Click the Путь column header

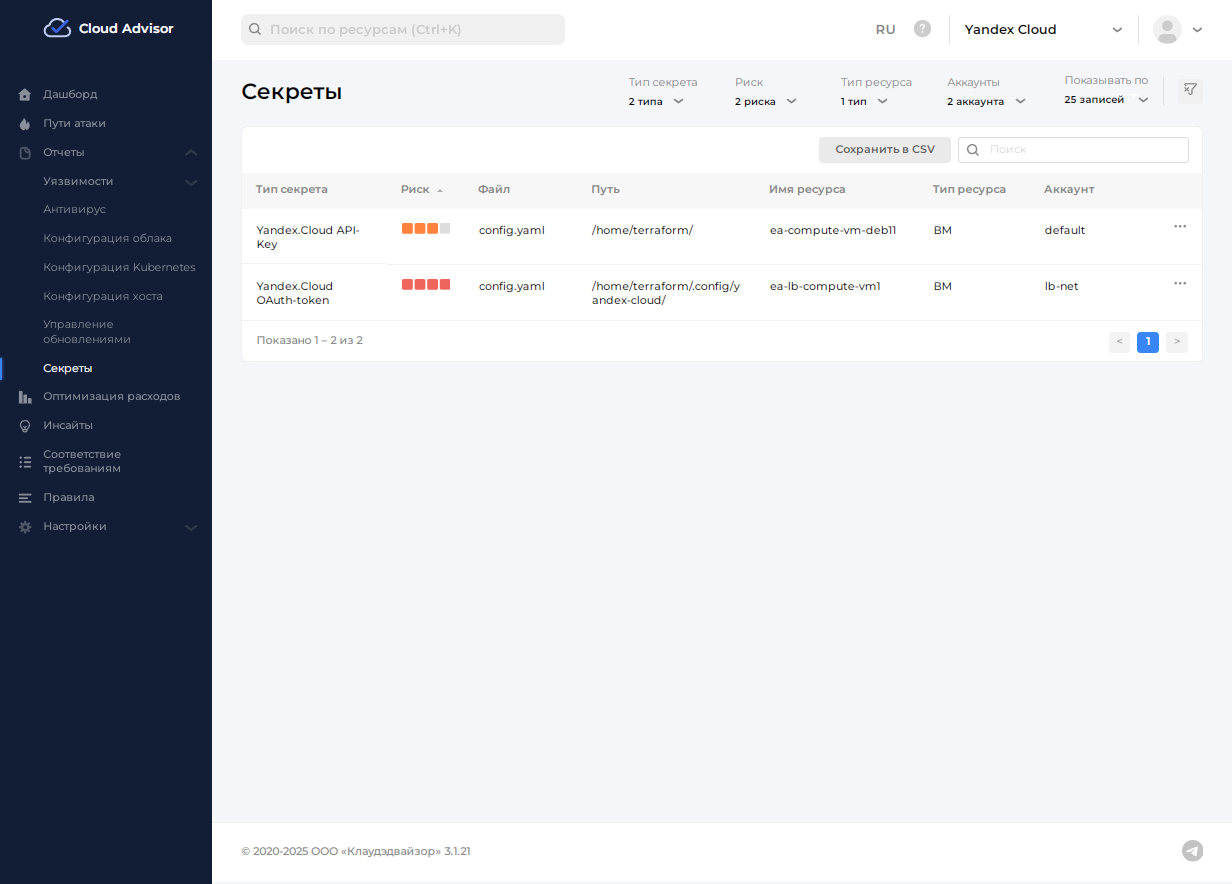click(605, 190)
